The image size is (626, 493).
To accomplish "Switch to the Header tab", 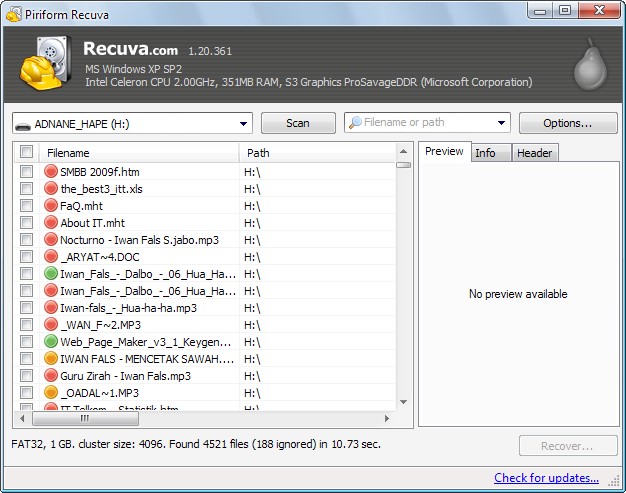I will pyautogui.click(x=535, y=153).
